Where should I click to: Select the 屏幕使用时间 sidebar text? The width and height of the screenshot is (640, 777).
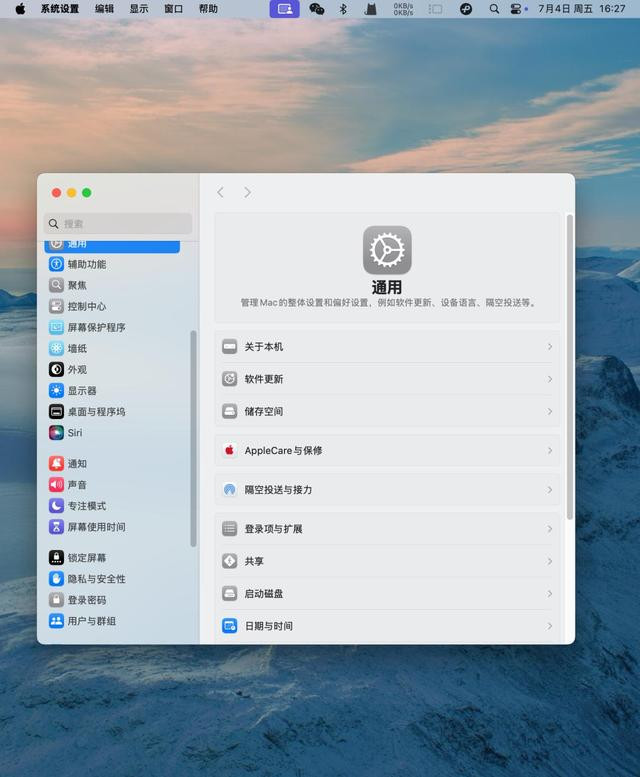click(97, 527)
